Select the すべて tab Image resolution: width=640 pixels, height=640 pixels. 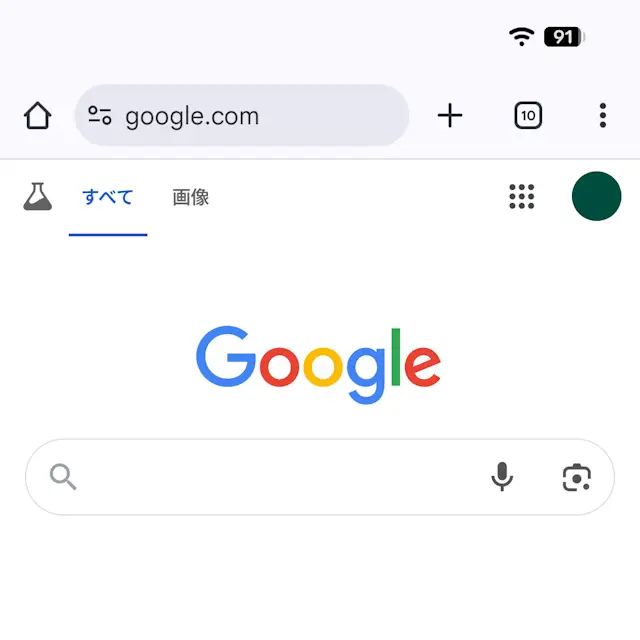coord(108,197)
